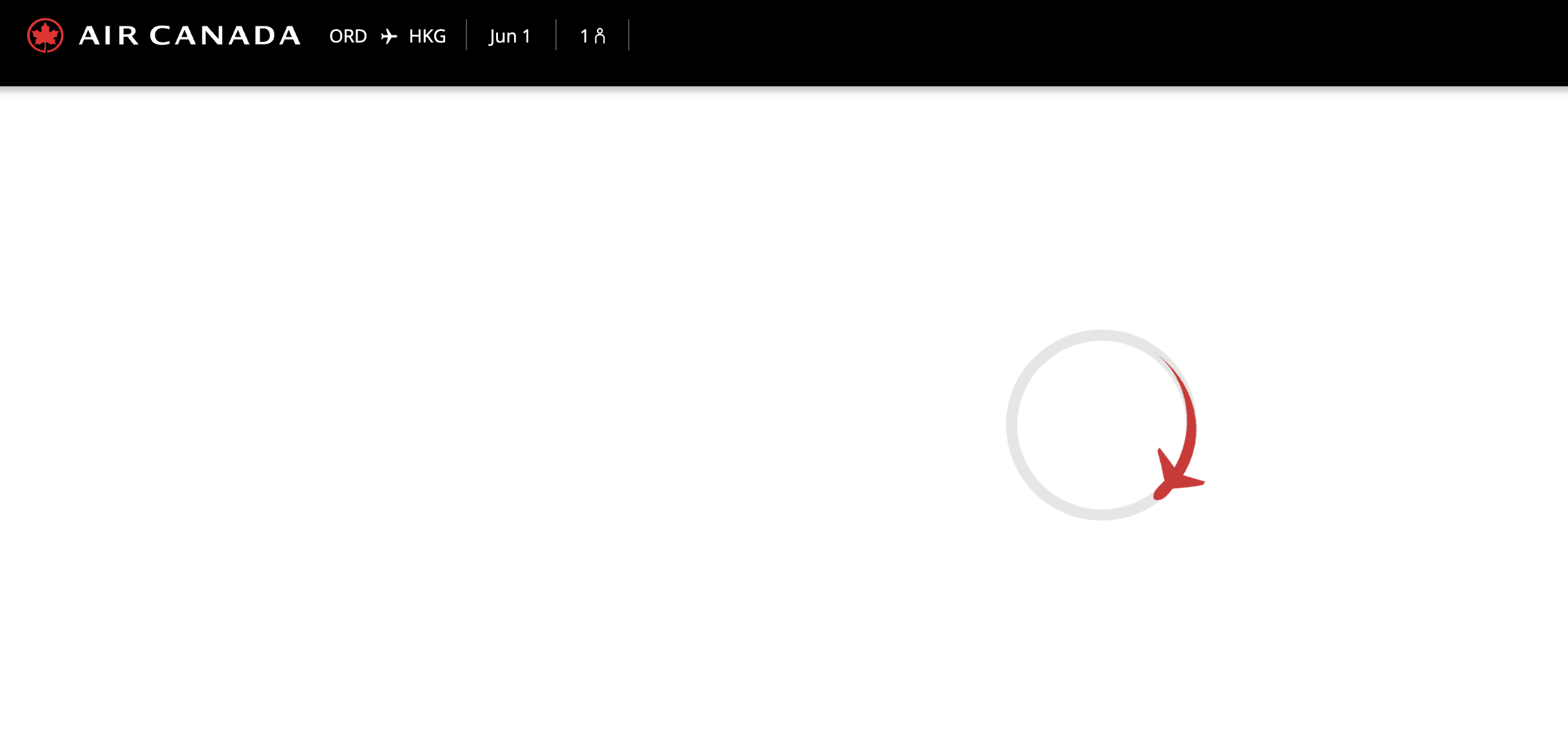
Task: Click the passenger person icon
Action: coord(600,36)
